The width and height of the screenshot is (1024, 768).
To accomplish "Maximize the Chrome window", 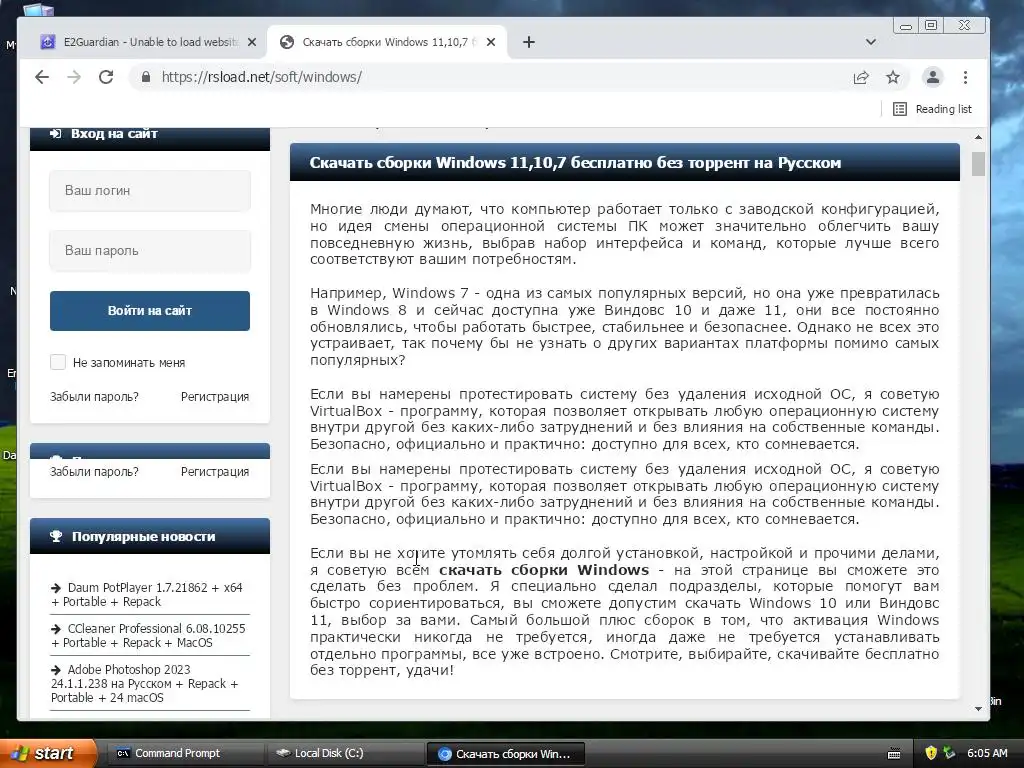I will tap(931, 25).
